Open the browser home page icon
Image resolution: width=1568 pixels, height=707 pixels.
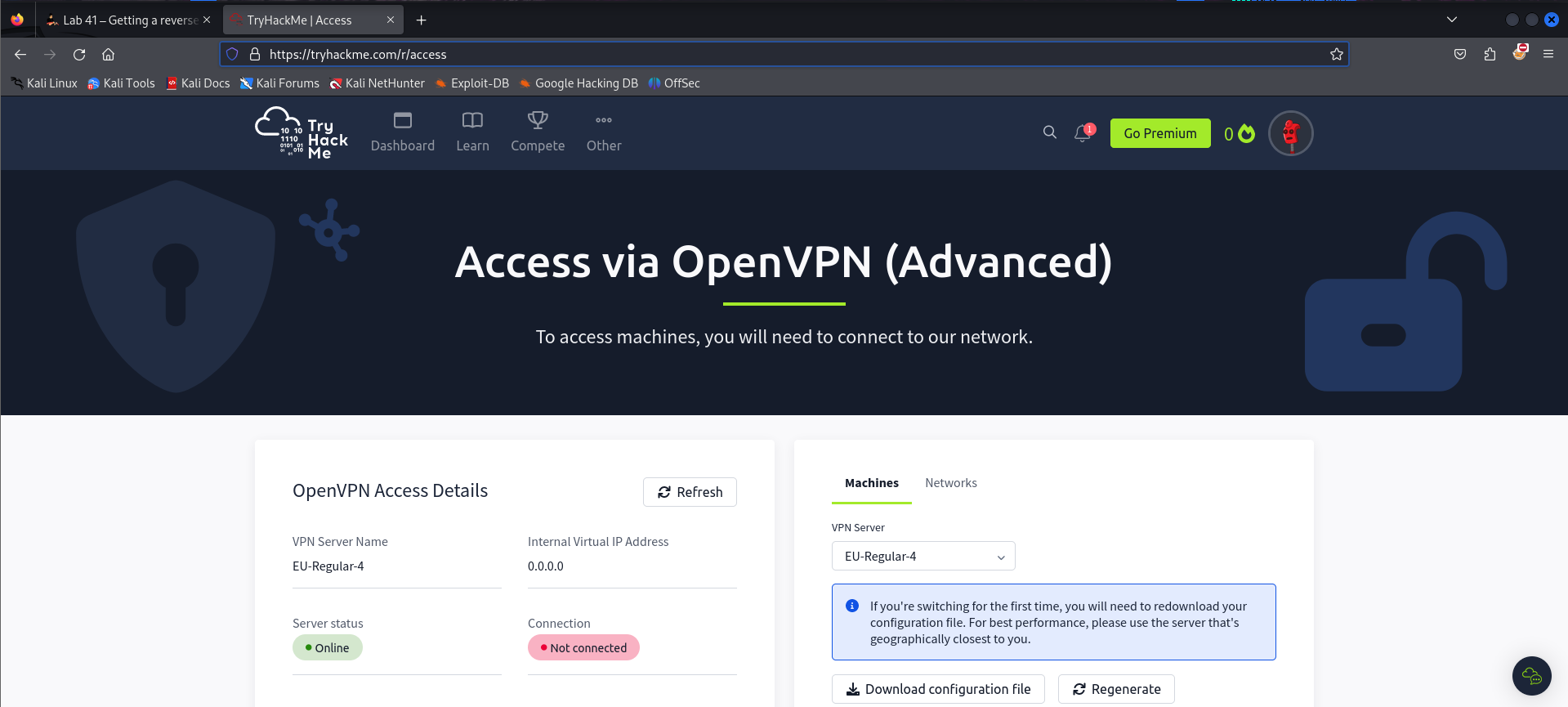coord(108,54)
